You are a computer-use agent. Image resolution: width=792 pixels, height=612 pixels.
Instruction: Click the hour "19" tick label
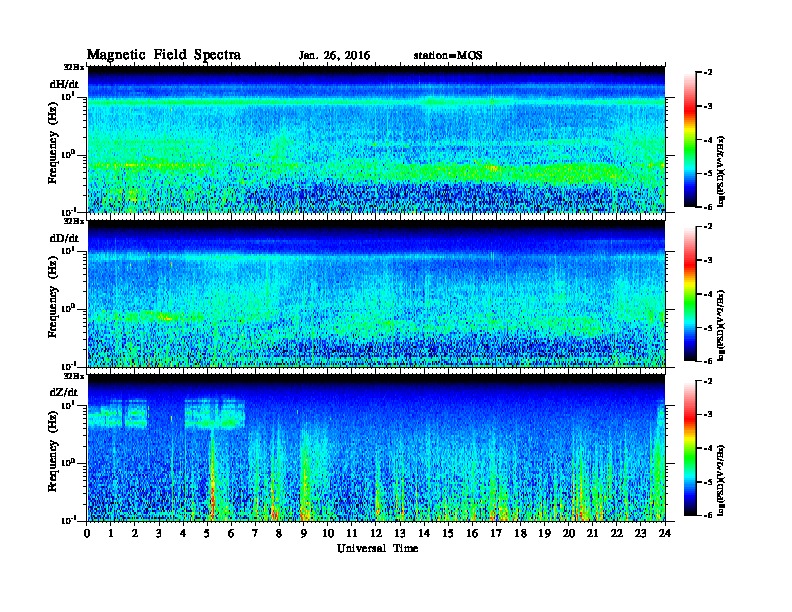[544, 533]
